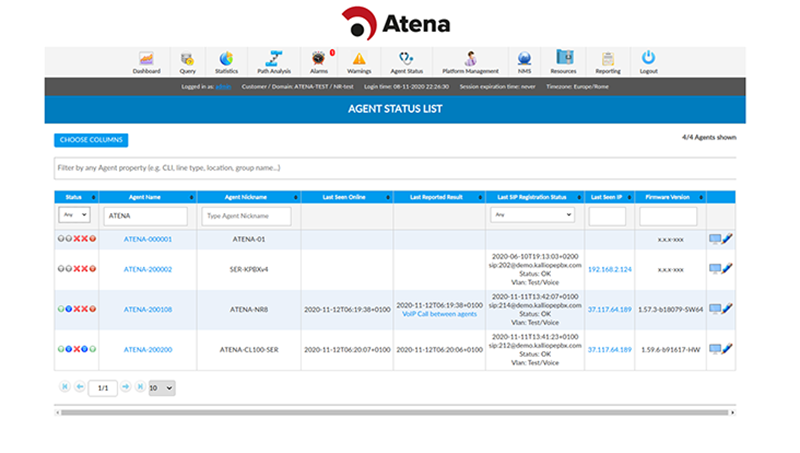This screenshot has width=800, height=453.
Task: Open the Statistics icon
Action: [226, 62]
